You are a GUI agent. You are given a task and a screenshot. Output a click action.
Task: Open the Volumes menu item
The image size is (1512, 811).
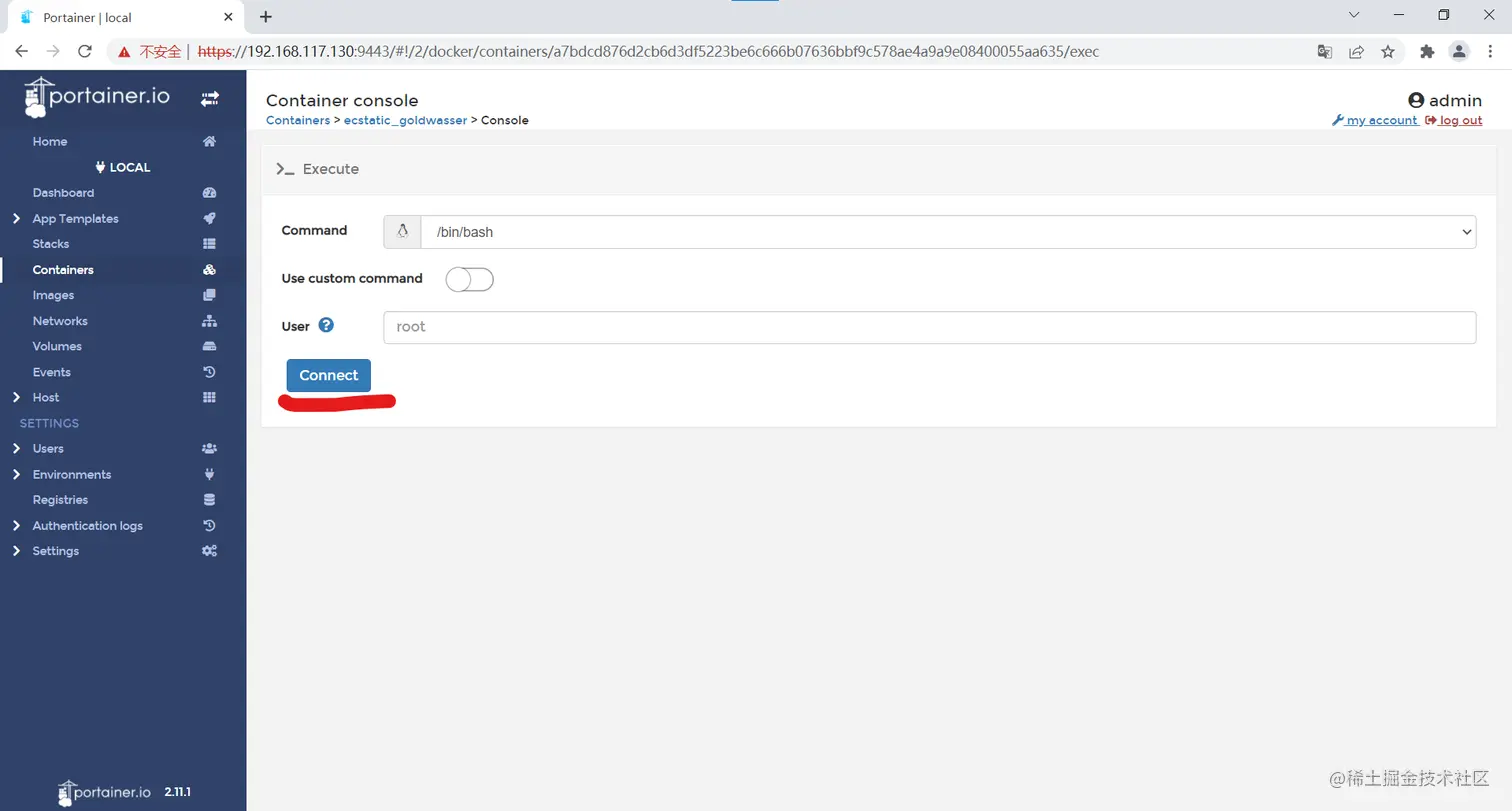coord(57,347)
